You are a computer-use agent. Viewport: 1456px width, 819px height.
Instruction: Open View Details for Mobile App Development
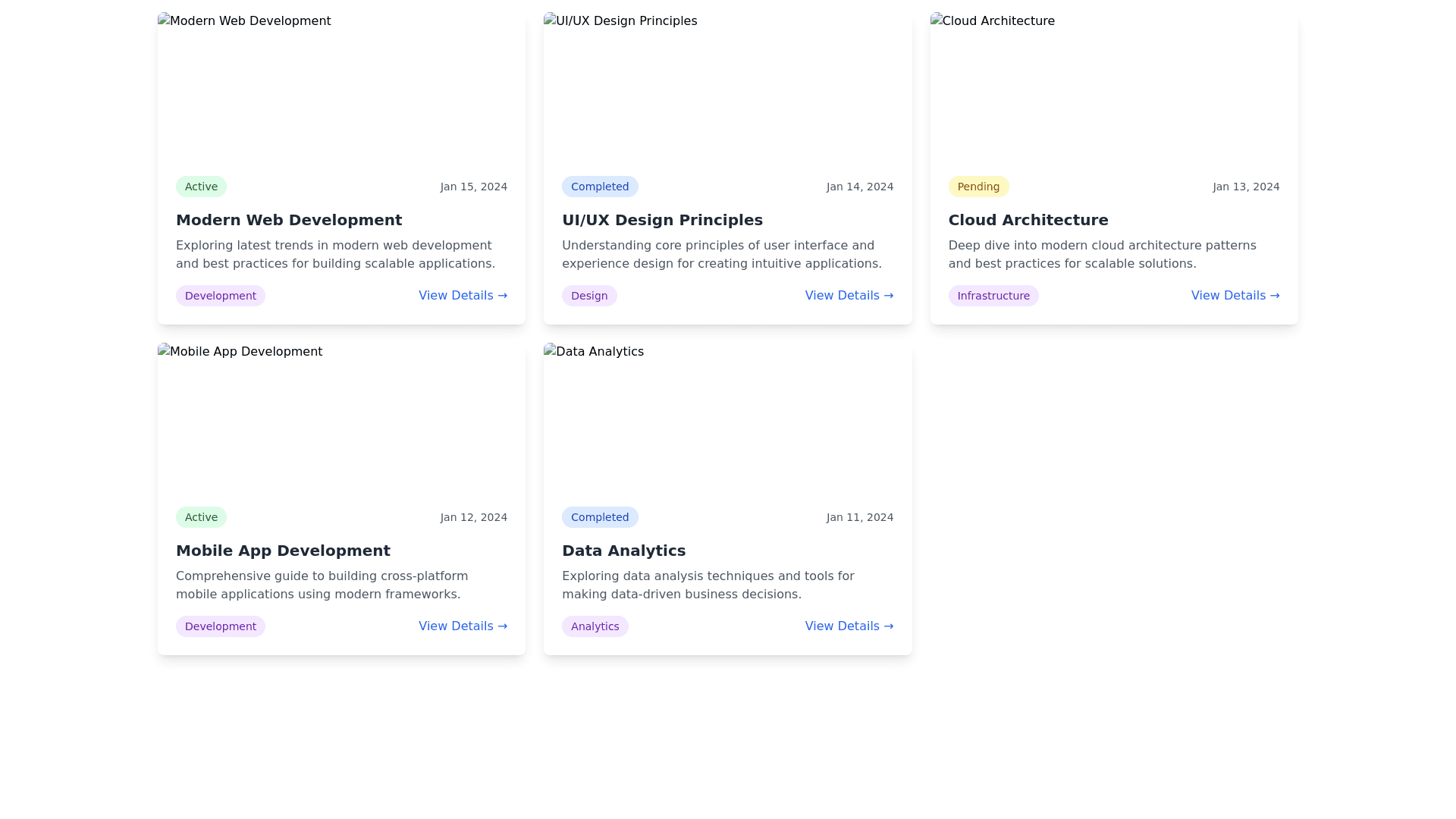click(463, 626)
